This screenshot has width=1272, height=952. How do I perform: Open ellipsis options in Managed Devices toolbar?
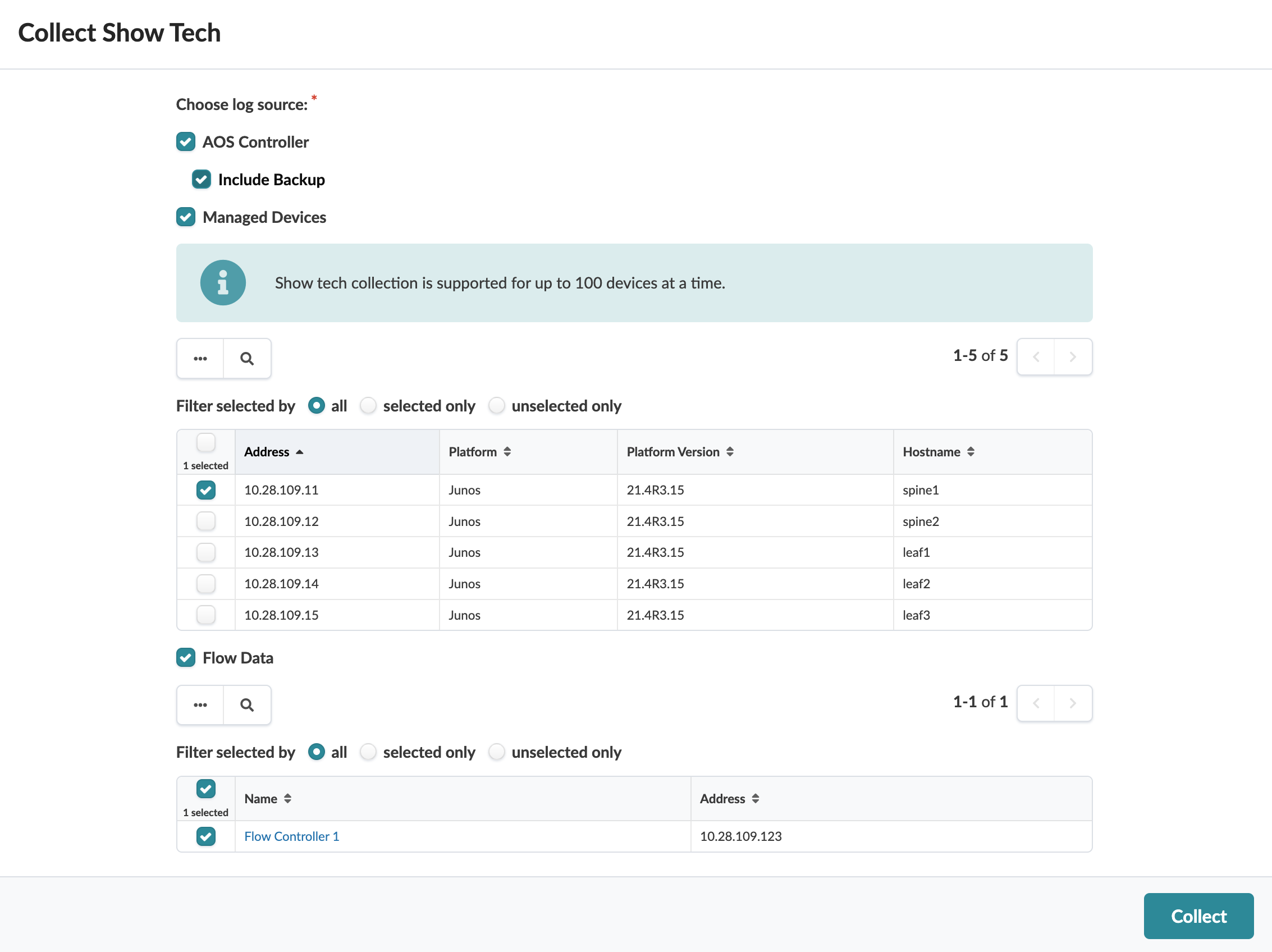(x=200, y=358)
